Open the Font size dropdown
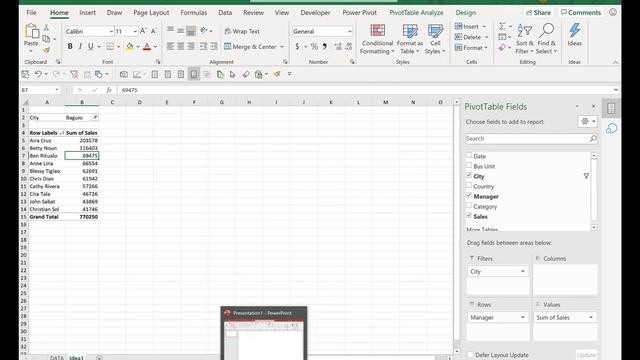 [135, 31]
